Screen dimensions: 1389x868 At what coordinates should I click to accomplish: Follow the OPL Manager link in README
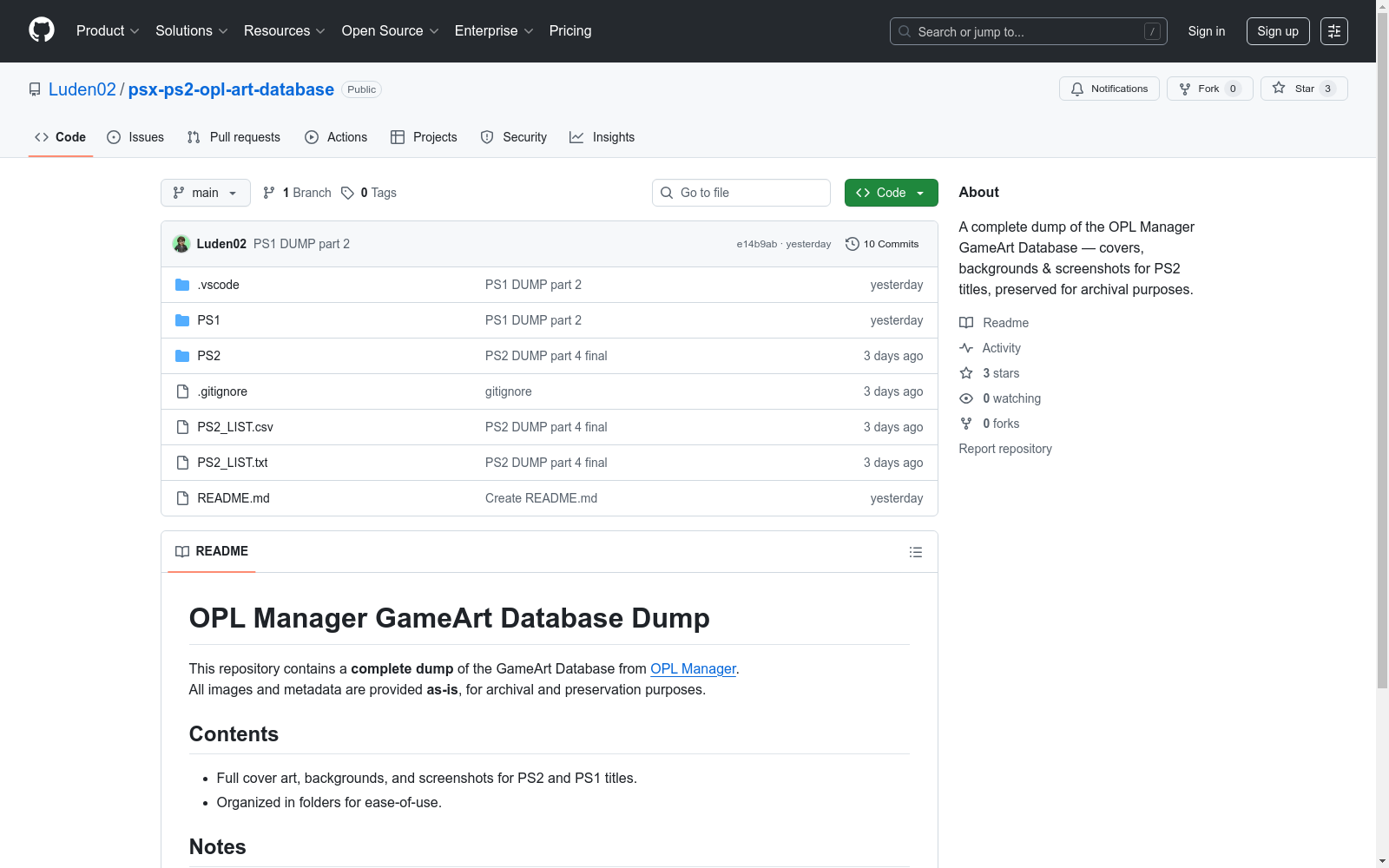click(693, 668)
